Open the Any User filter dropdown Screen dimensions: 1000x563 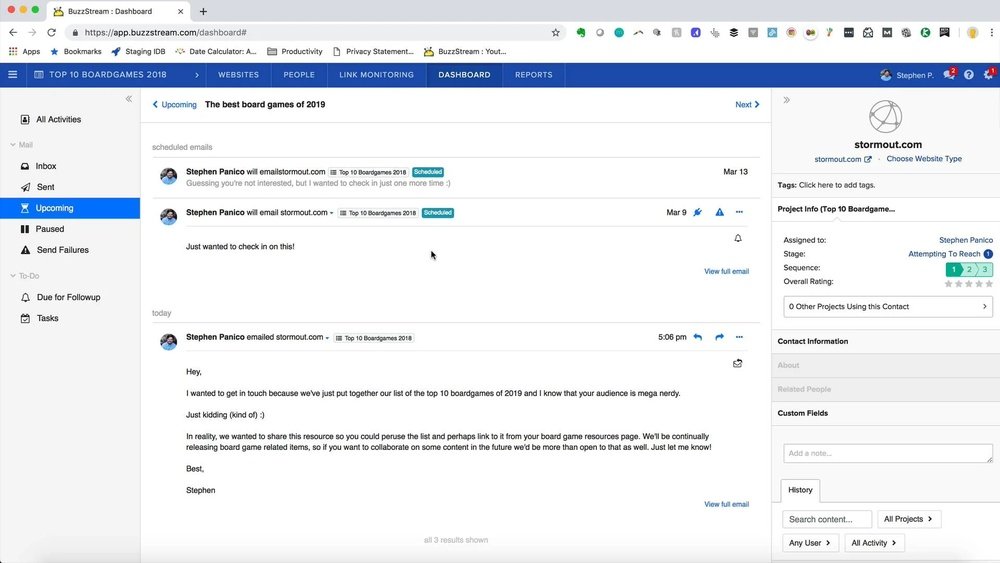(x=810, y=543)
